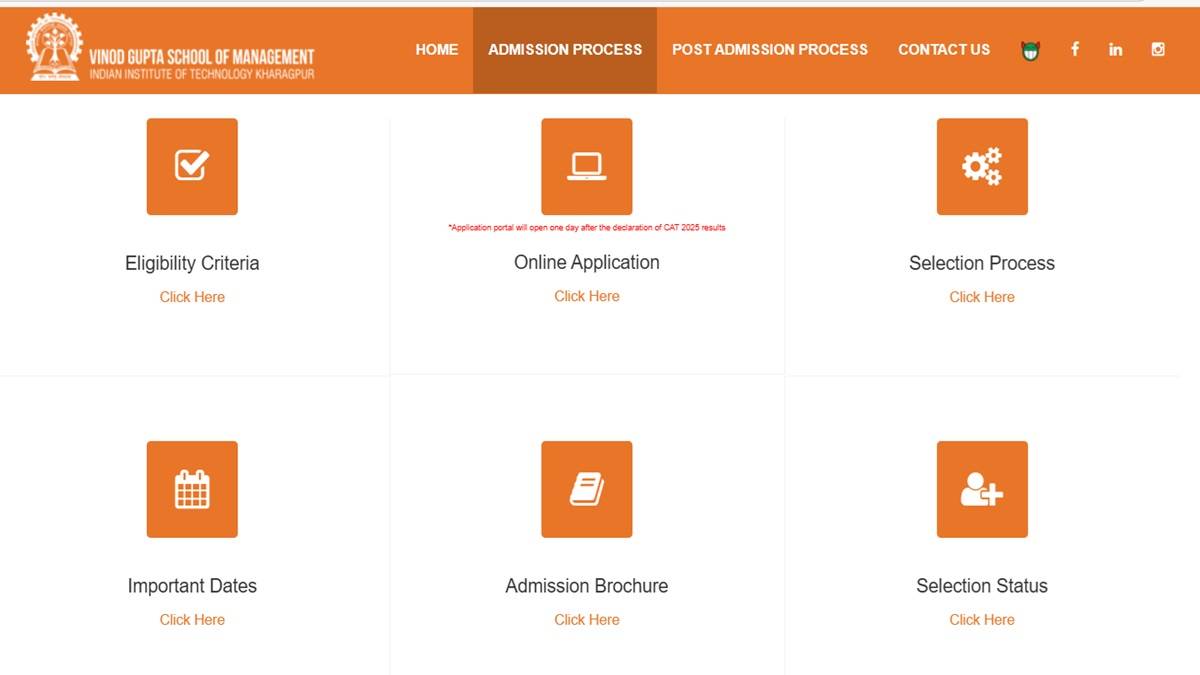Click Here link under Important Dates
This screenshot has height=675, width=1200.
click(192, 620)
